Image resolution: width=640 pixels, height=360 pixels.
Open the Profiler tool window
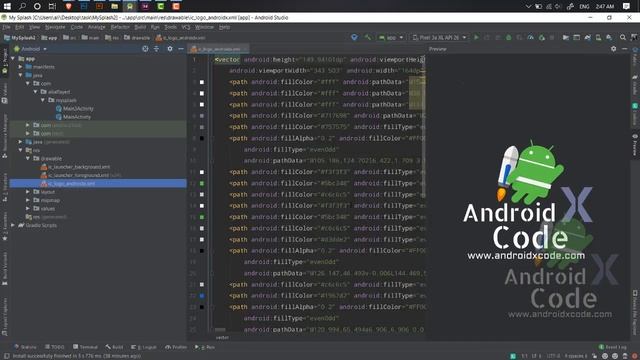pyautogui.click(x=176, y=347)
